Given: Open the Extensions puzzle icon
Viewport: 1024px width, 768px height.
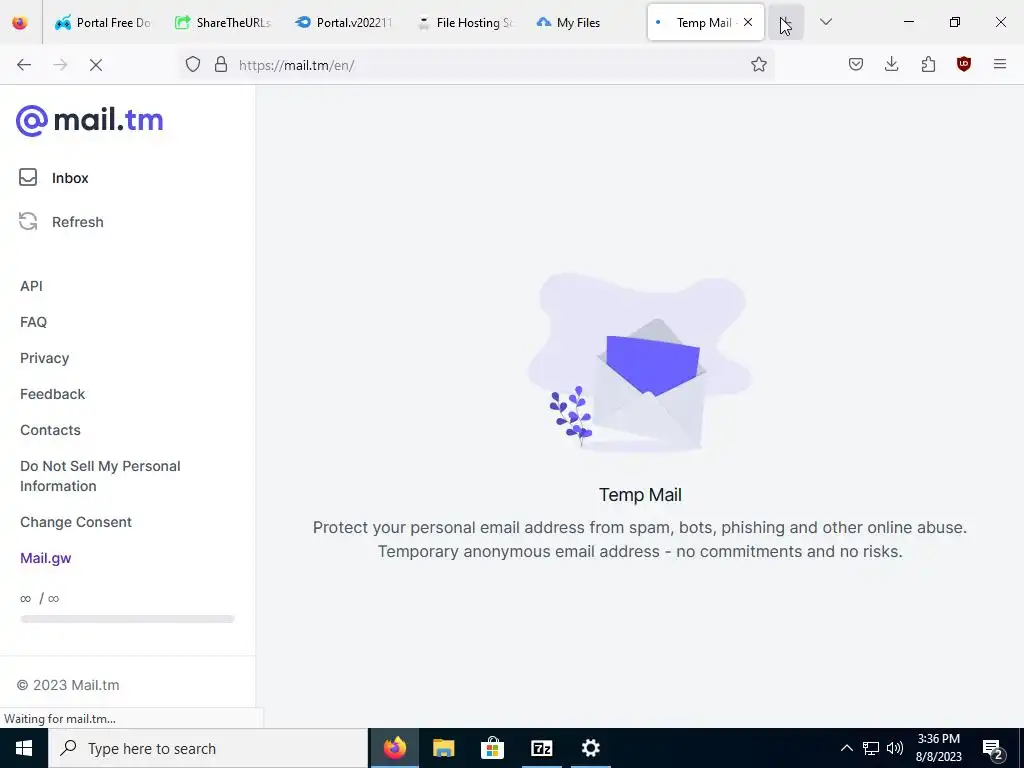Looking at the screenshot, I should 928,64.
